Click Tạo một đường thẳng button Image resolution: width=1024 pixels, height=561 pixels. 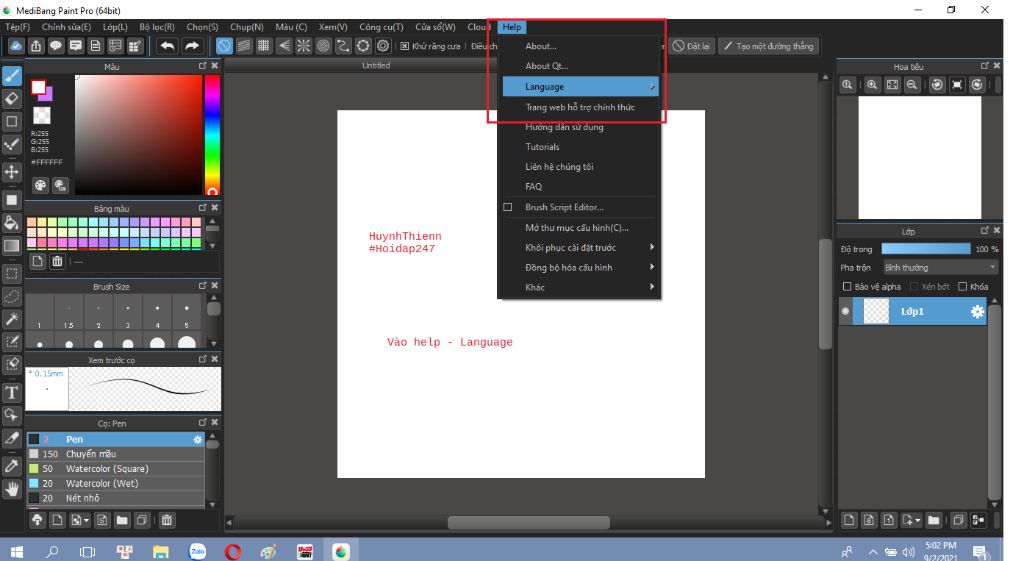pyautogui.click(x=768, y=46)
